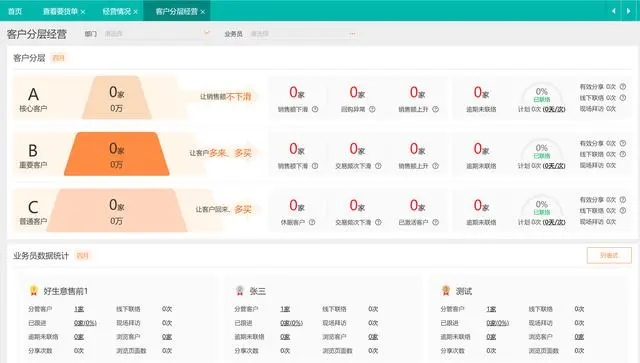Viewport: 640px width, 363px height.
Task: Click help icon next to A-tier 销售额下滑
Action: click(315, 109)
